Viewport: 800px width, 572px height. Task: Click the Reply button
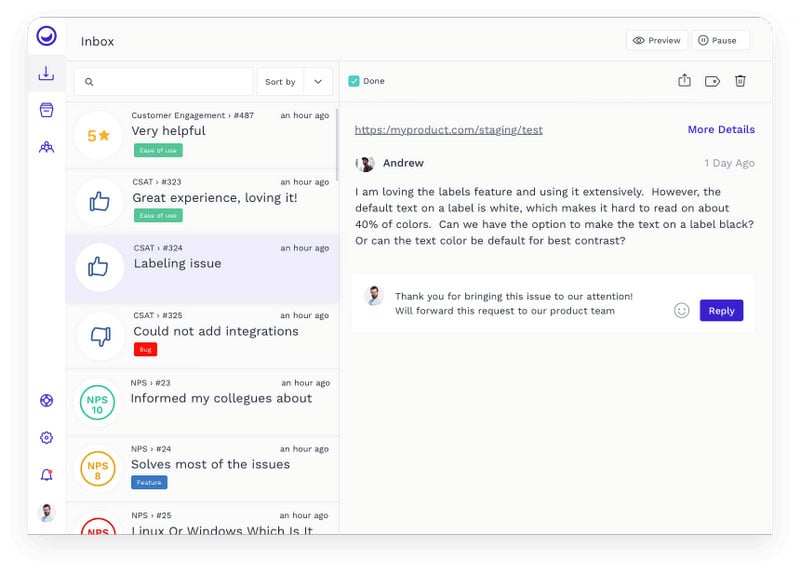click(721, 310)
